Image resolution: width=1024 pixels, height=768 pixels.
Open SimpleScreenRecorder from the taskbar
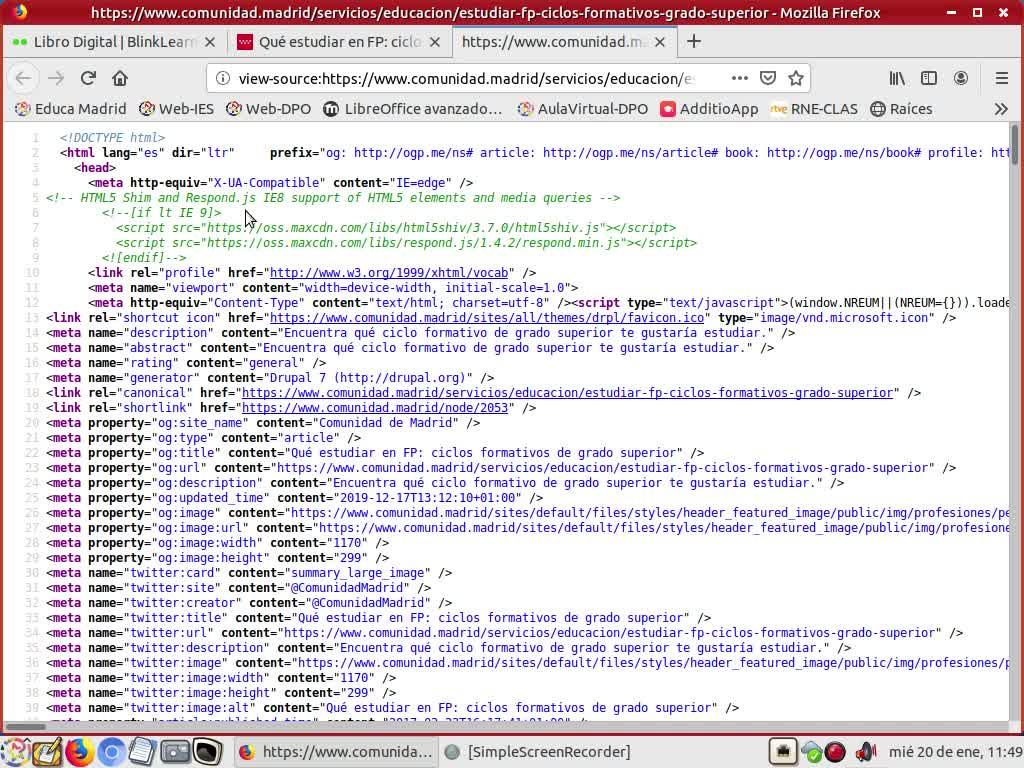[x=538, y=751]
